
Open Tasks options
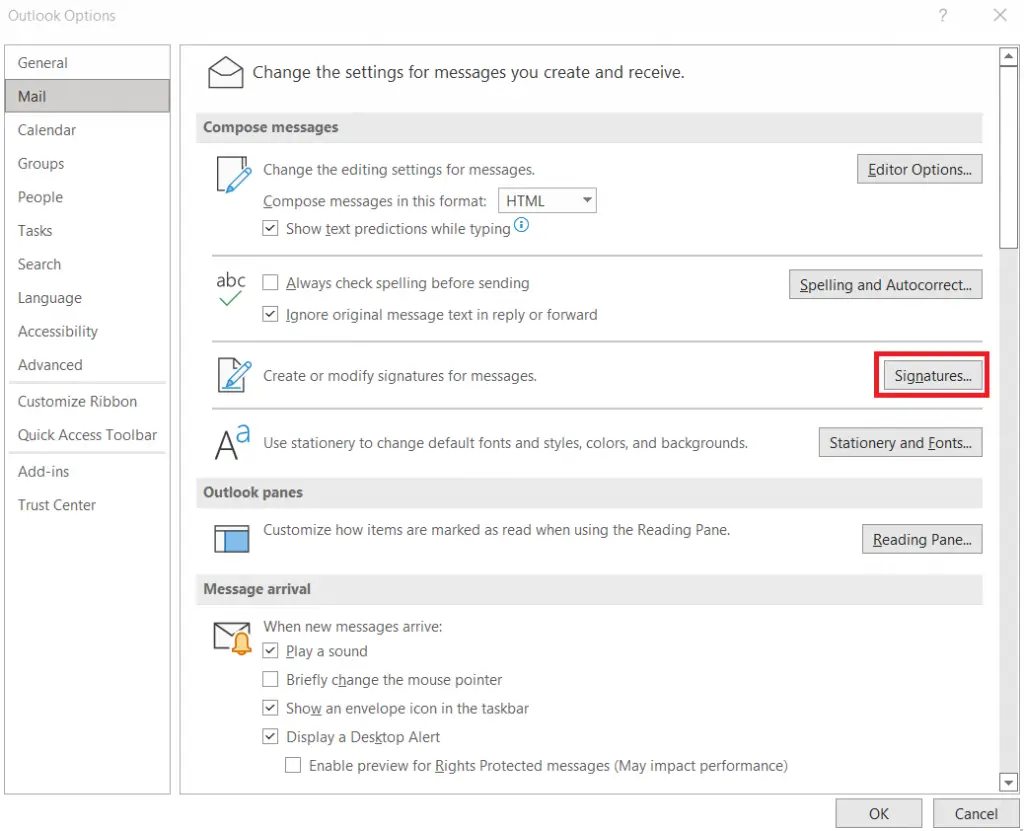[88, 231]
